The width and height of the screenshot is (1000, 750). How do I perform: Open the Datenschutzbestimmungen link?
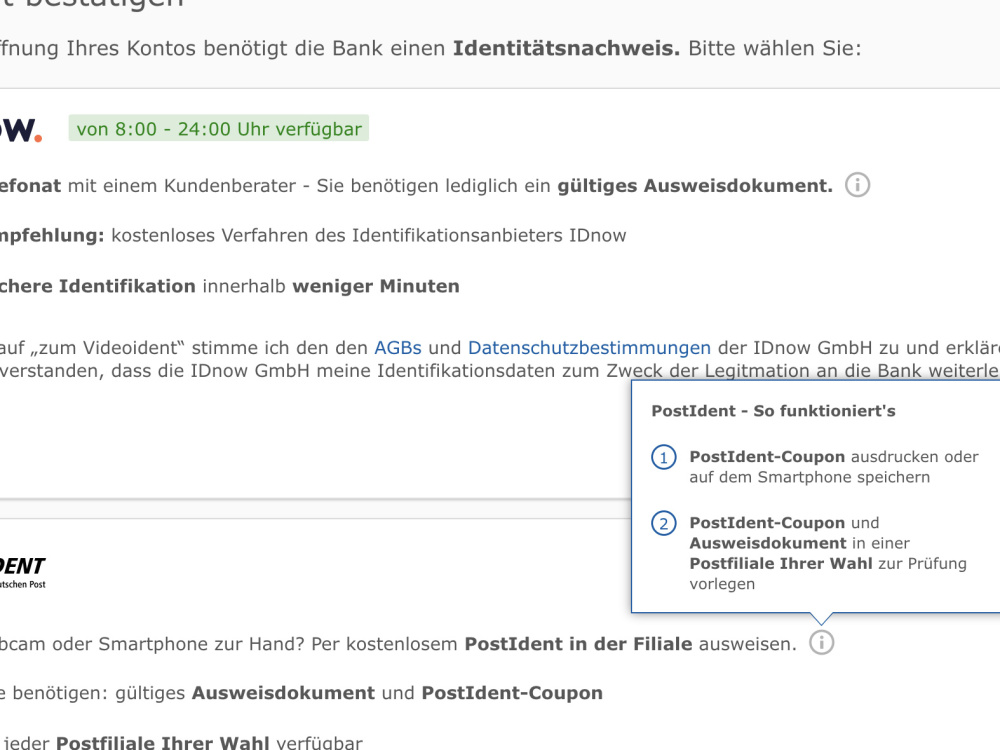589,348
